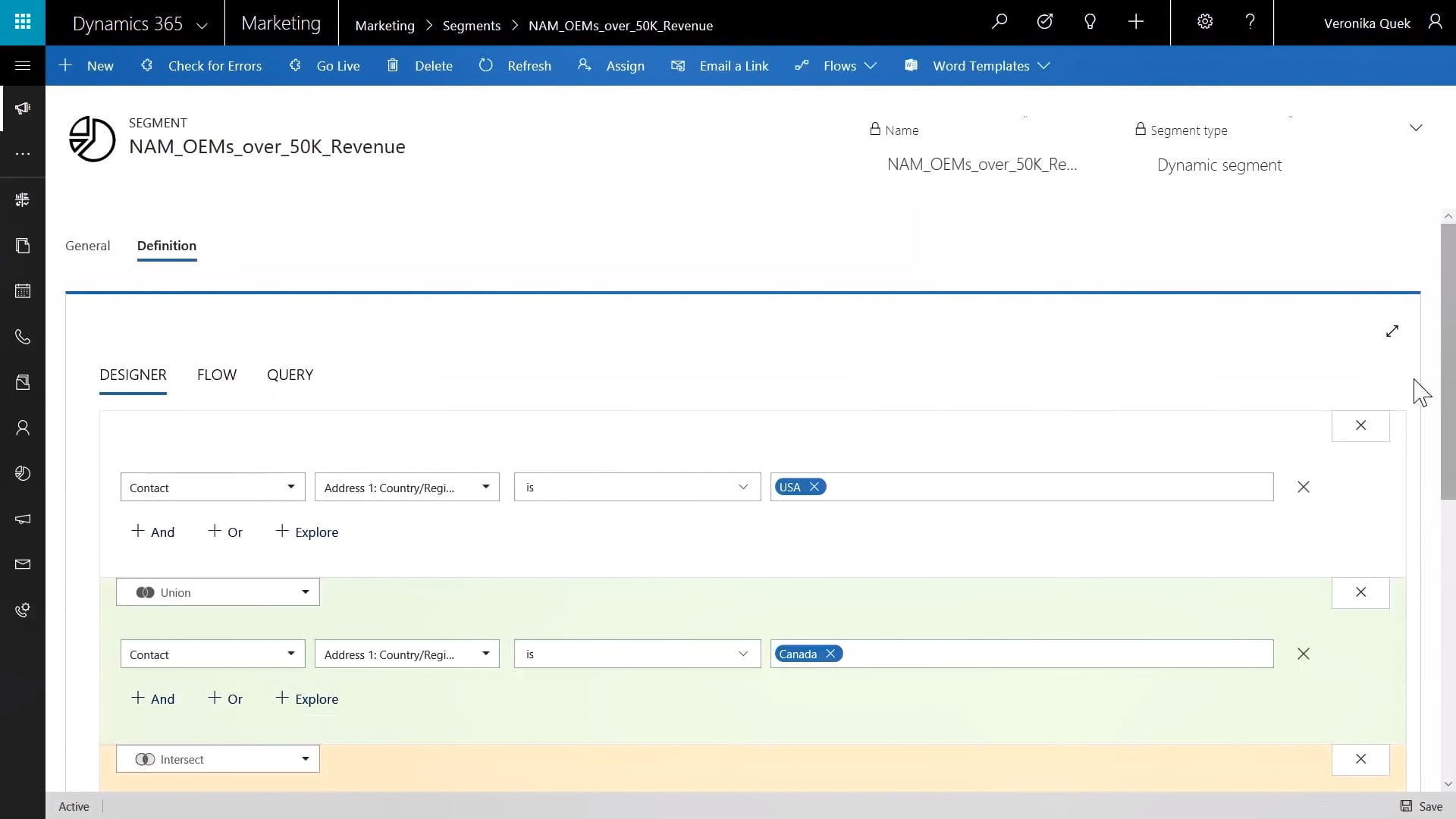Viewport: 1456px width, 819px height.
Task: Switch to the QUERY tab
Action: pyautogui.click(x=290, y=375)
